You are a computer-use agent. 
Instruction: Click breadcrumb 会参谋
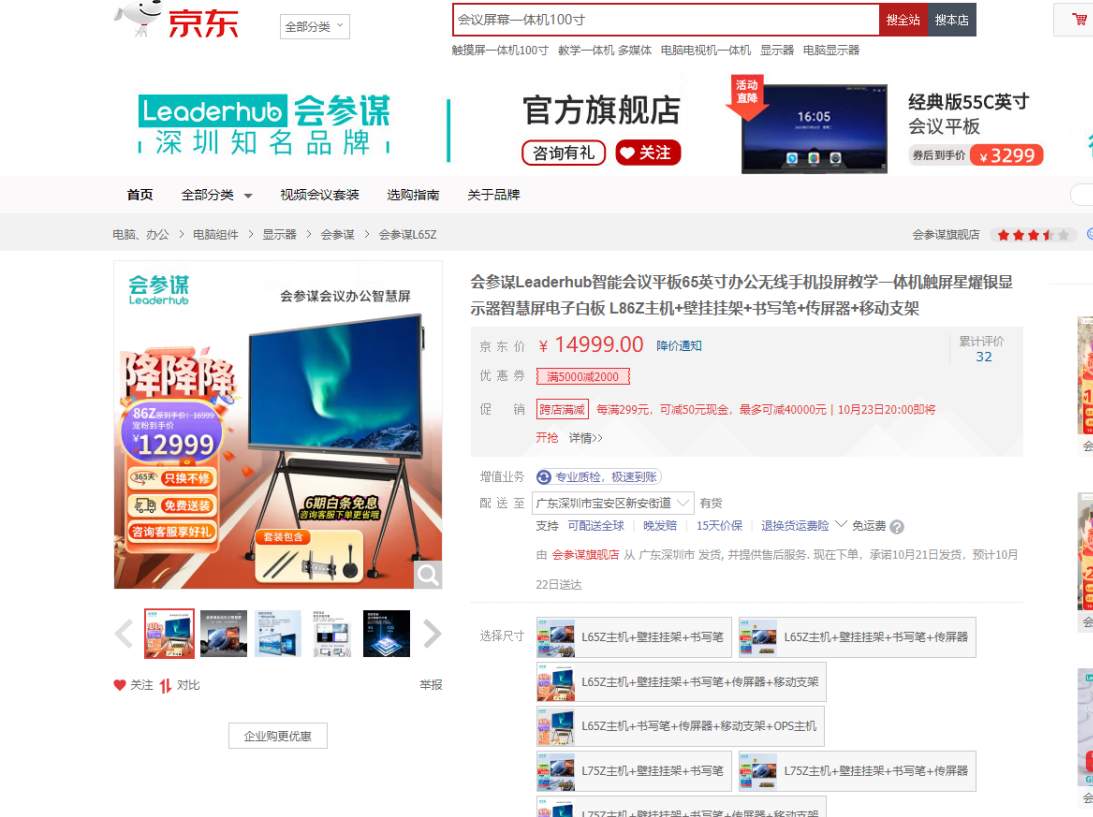pyautogui.click(x=337, y=235)
